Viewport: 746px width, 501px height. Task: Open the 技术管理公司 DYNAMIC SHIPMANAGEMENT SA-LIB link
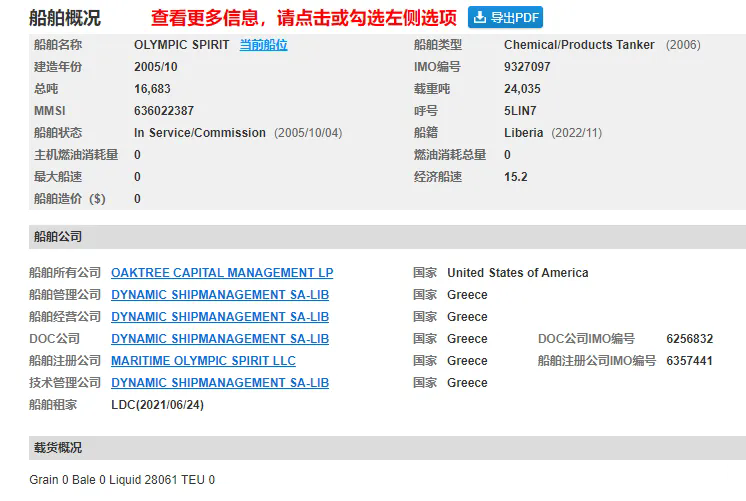220,383
